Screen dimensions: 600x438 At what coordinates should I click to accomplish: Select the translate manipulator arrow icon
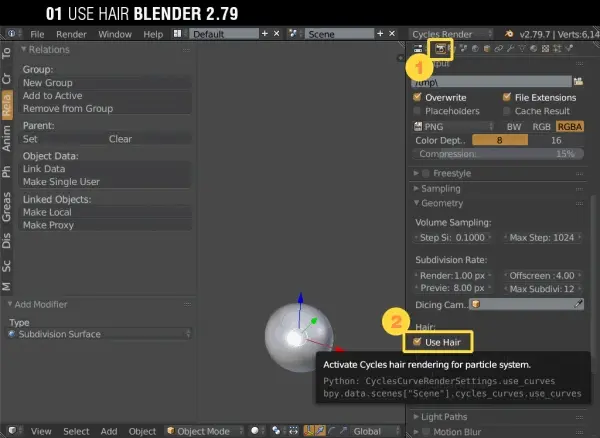click(320, 431)
